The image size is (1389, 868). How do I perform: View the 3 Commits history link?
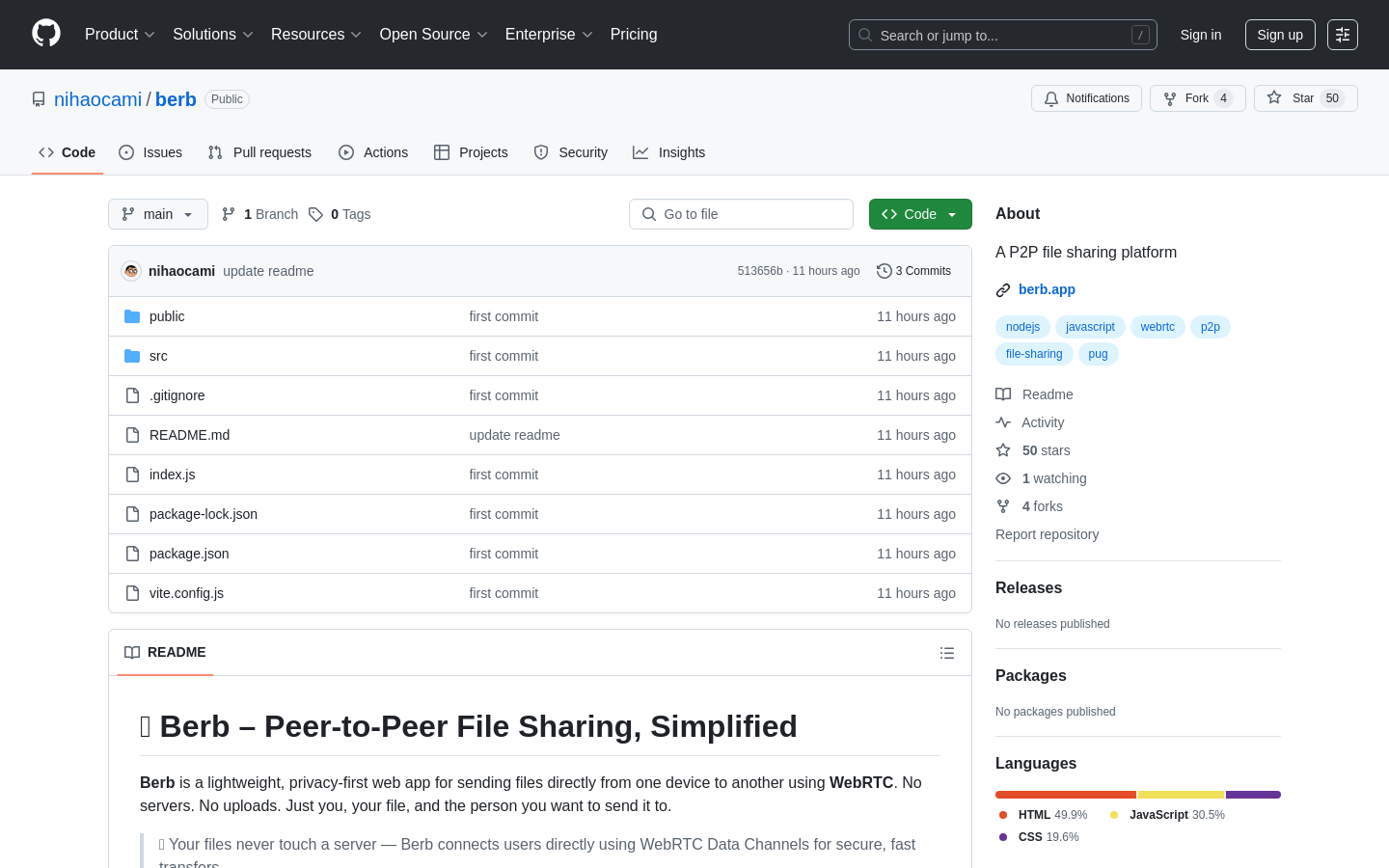913,271
